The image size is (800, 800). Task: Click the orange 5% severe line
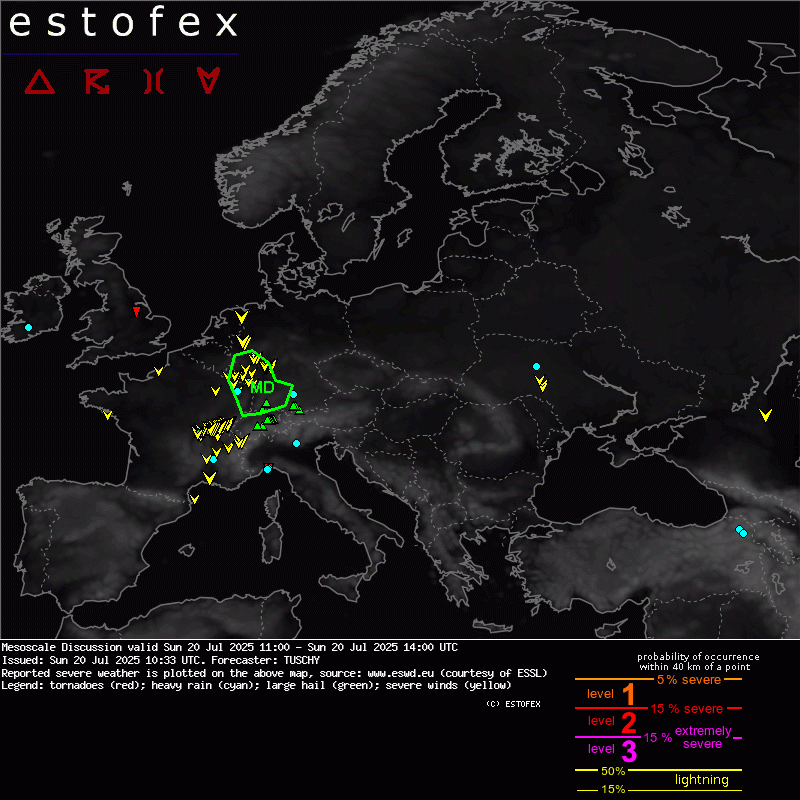click(658, 680)
